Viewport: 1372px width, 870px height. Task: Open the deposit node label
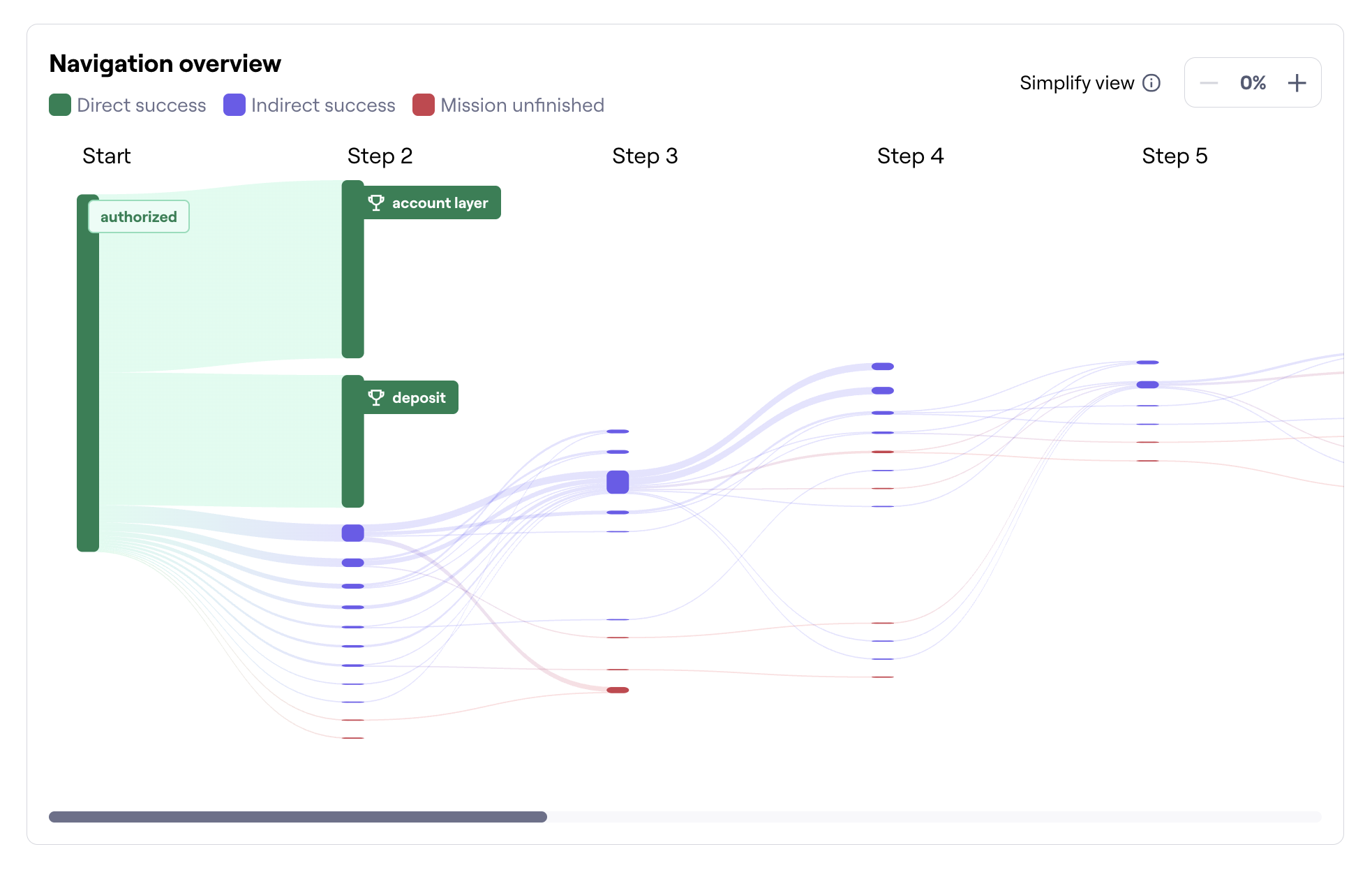tap(419, 397)
